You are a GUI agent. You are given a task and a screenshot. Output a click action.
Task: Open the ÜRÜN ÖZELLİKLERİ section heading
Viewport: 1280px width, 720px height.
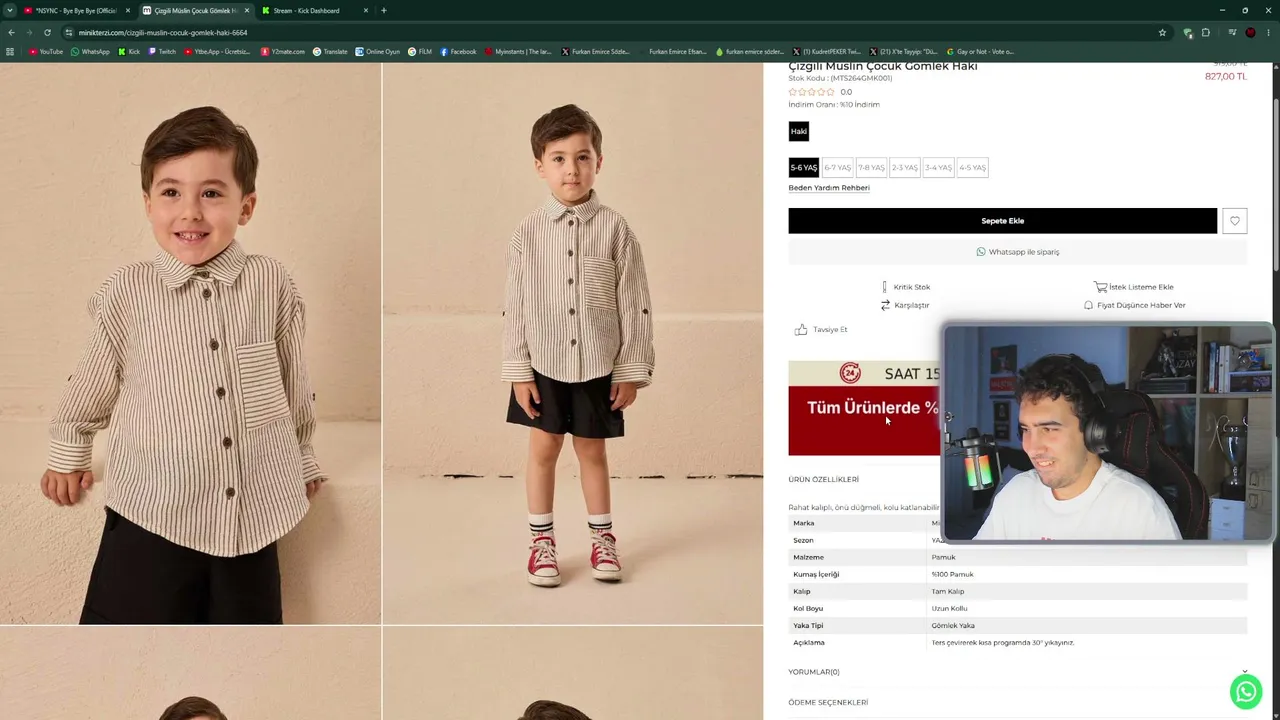(823, 480)
